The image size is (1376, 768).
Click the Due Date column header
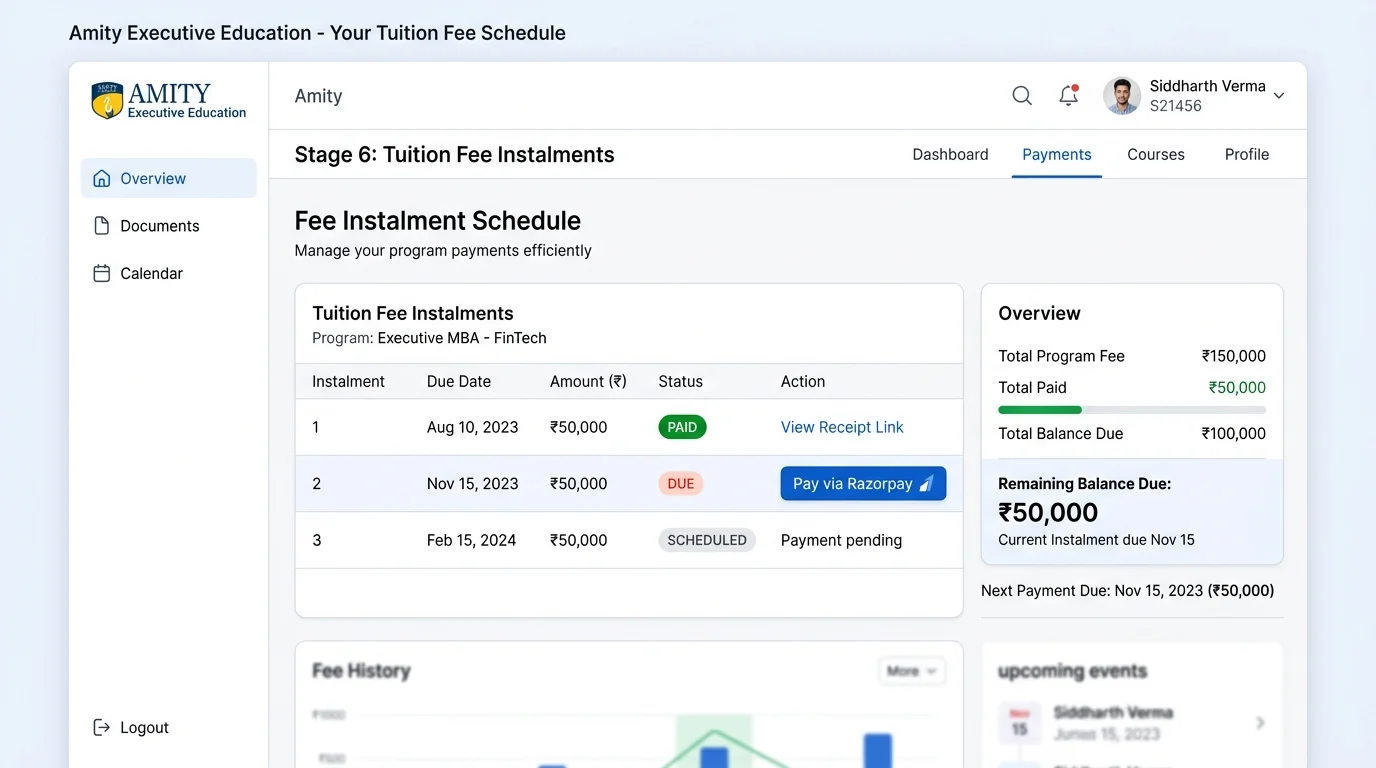coord(459,381)
